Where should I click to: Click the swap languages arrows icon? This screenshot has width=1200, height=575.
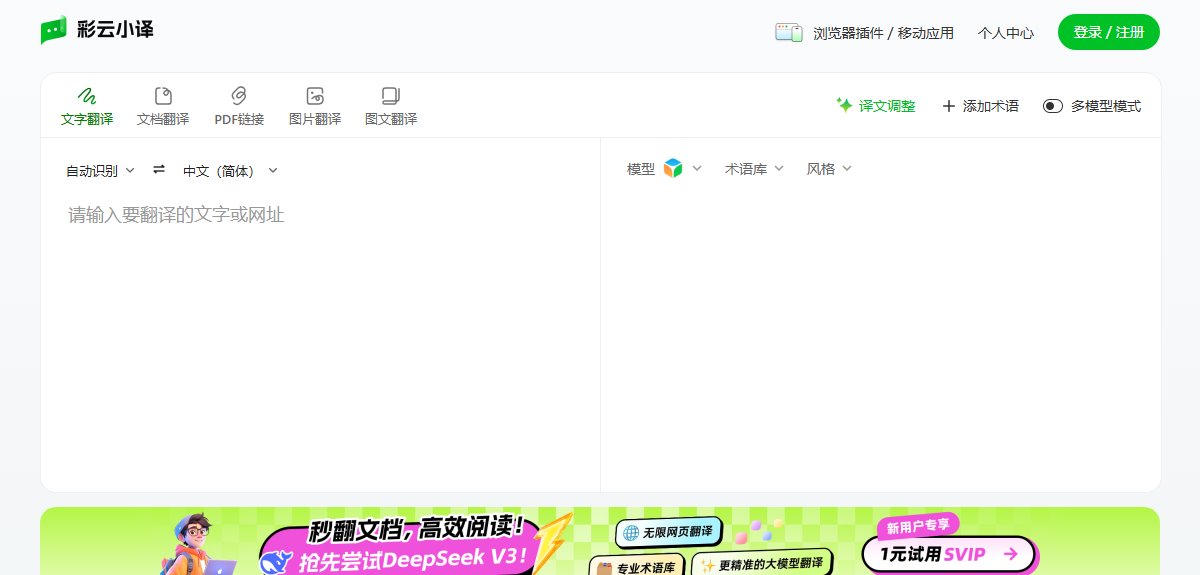159,170
